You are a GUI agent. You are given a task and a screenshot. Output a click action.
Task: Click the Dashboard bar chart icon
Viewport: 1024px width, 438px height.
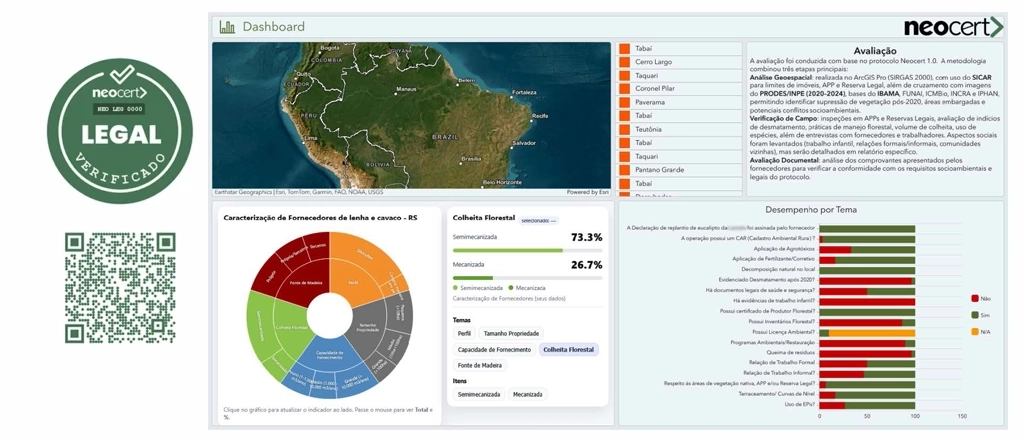(x=227, y=27)
